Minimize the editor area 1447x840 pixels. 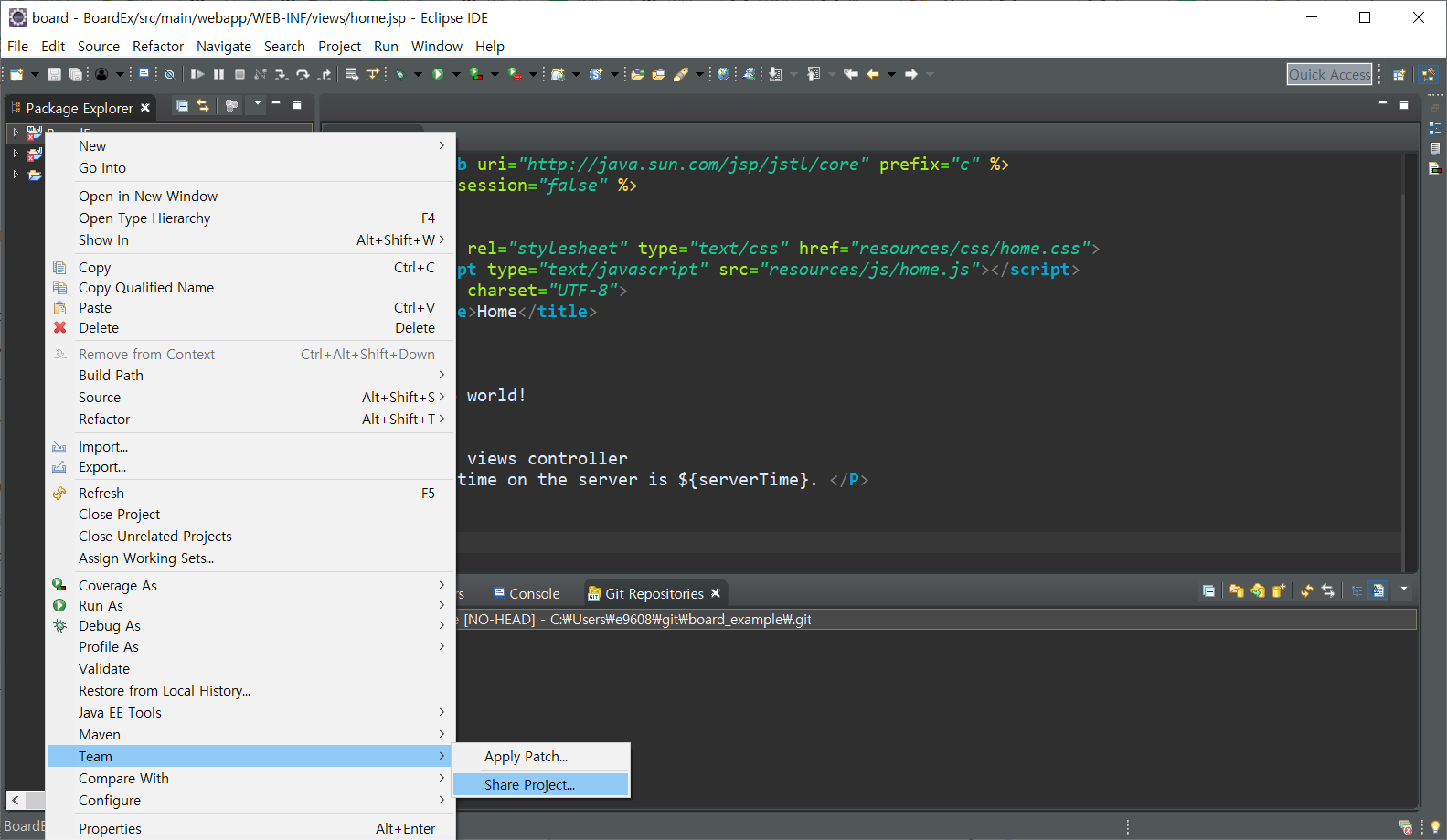pos(1383,104)
